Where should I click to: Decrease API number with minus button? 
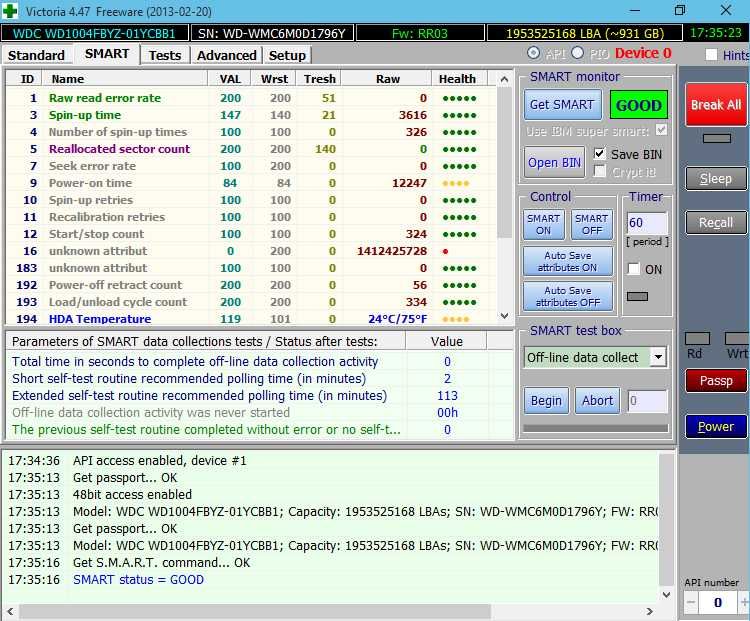point(691,603)
